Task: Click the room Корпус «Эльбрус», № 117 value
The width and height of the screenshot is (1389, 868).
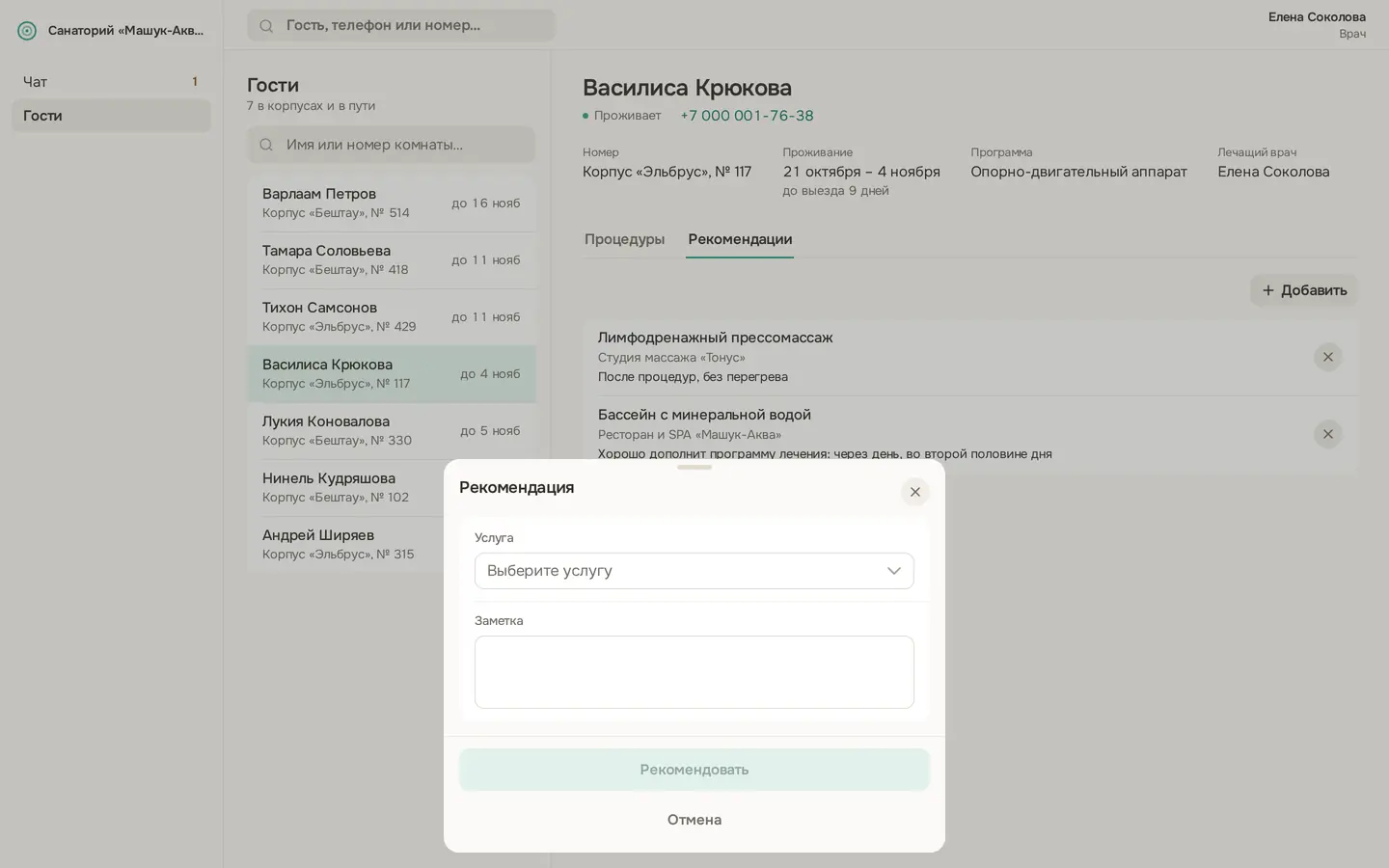Action: point(667,172)
